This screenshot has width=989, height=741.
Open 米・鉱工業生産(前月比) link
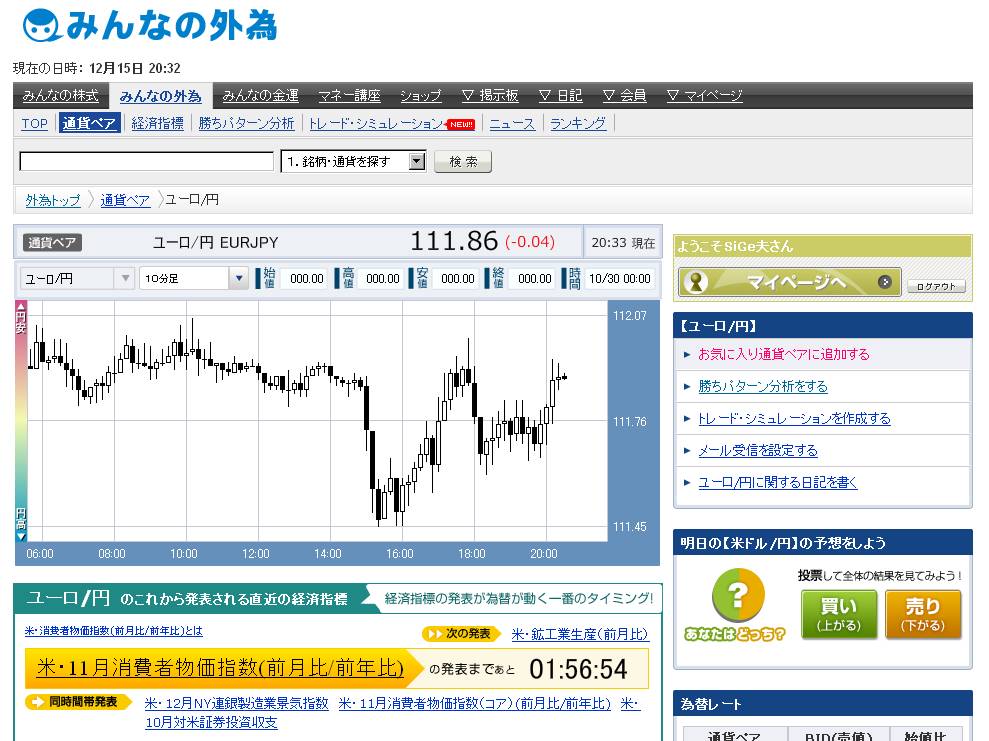pyautogui.click(x=580, y=634)
